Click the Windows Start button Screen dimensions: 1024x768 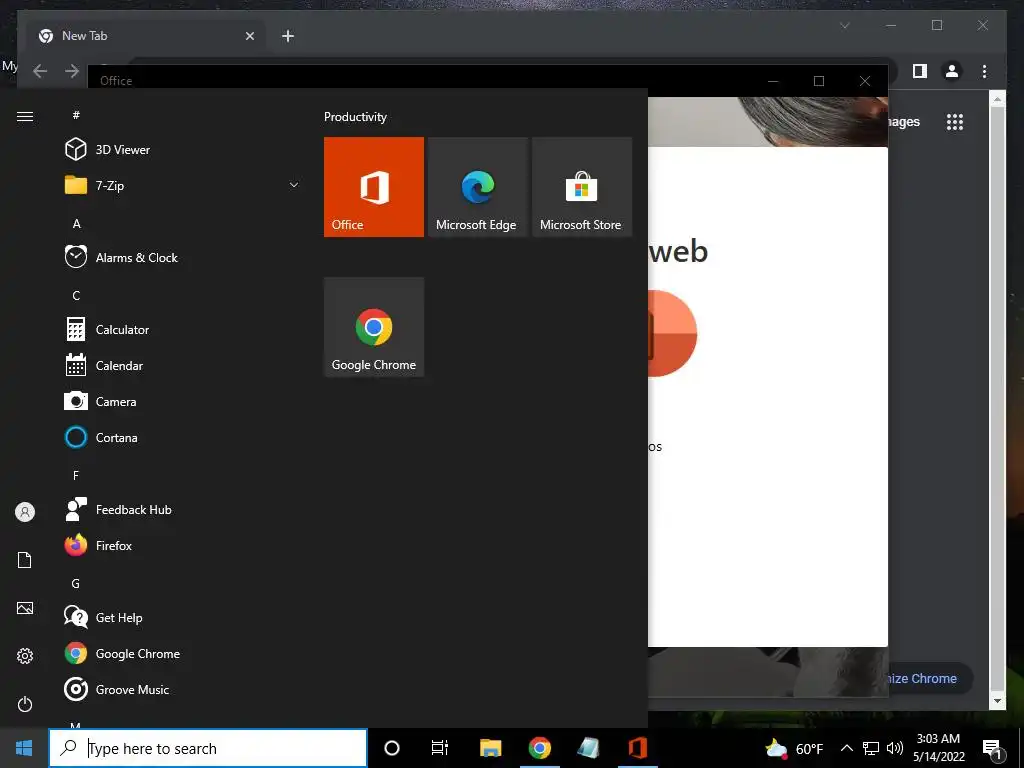coord(24,748)
